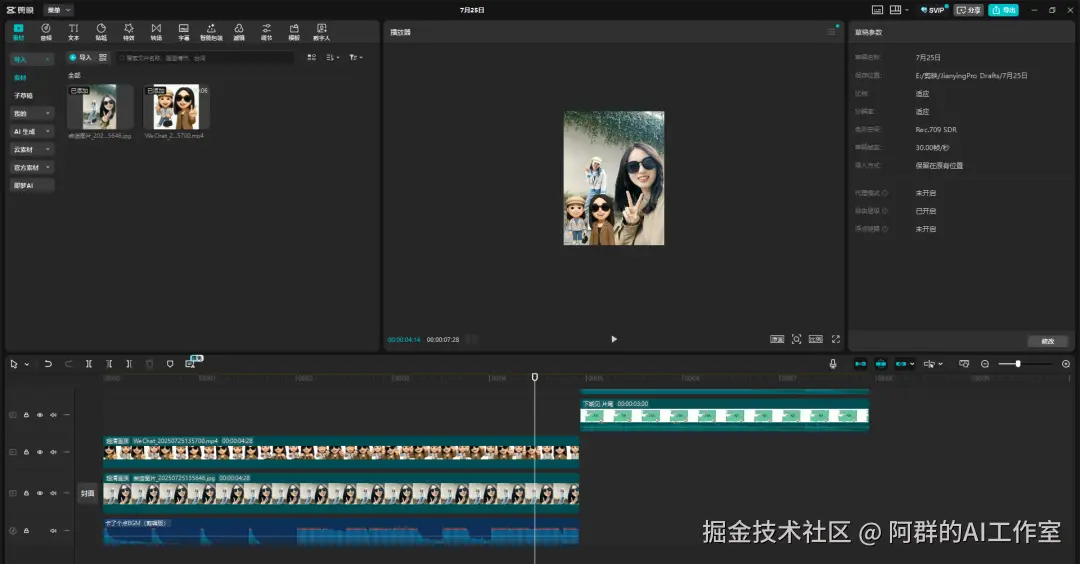Screen dimensions: 1080x564
Task: Open the SVIP membership button
Action: [933, 10]
